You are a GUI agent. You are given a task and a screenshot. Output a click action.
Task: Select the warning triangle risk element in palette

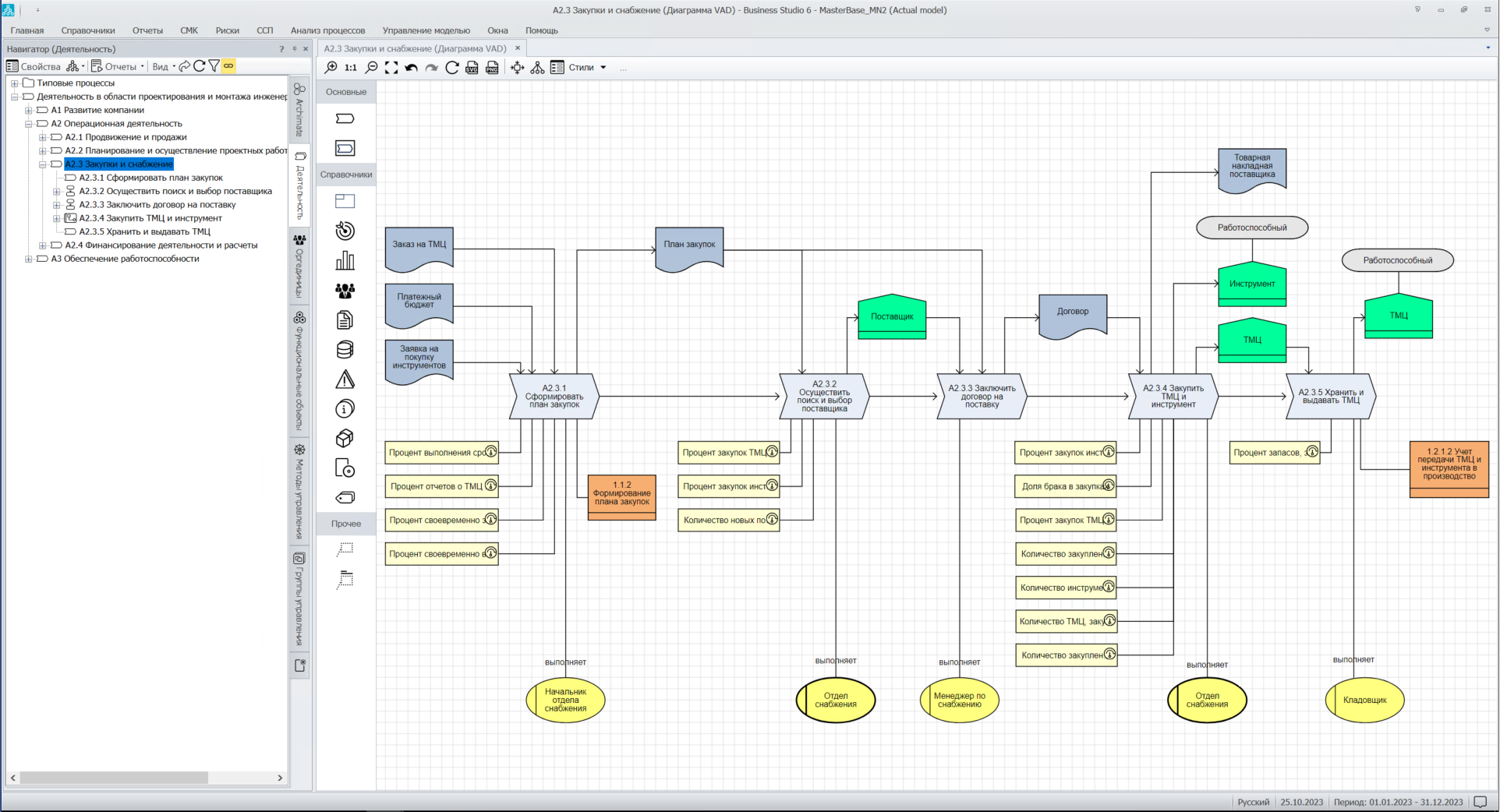345,380
